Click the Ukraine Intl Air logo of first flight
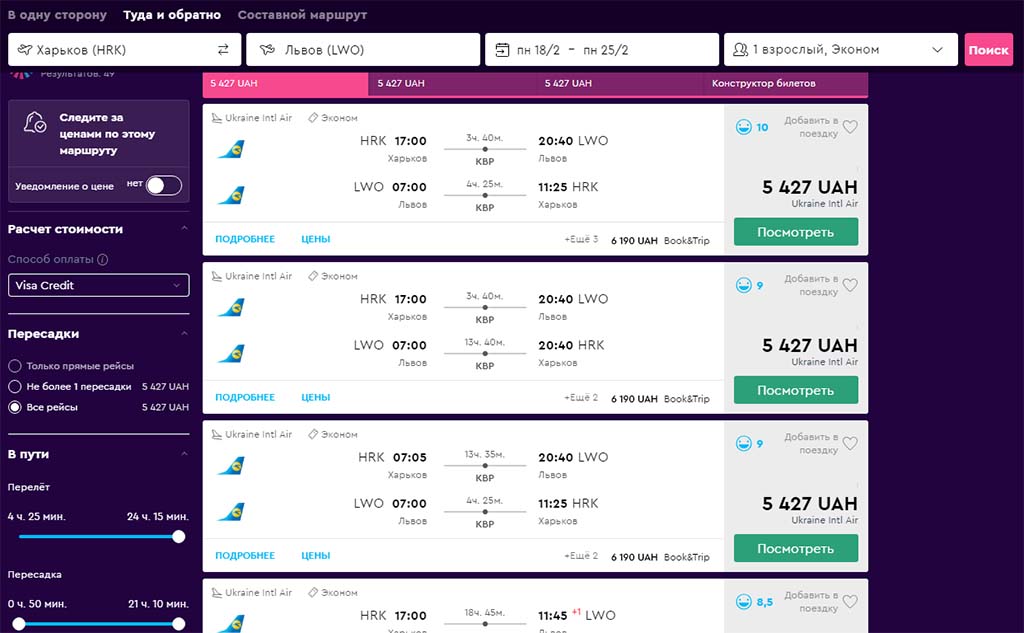 (x=231, y=150)
